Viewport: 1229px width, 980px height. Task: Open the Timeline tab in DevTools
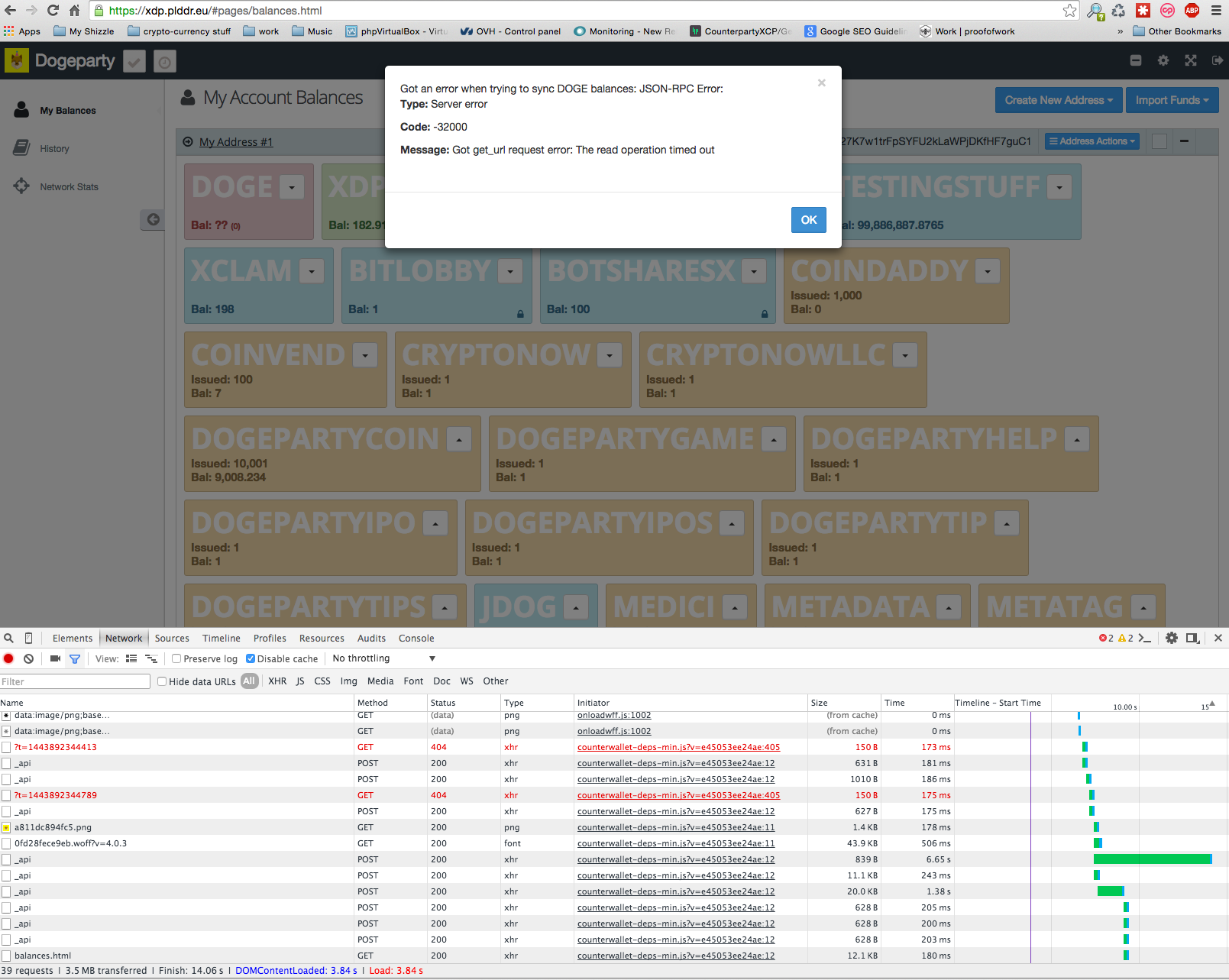coord(222,639)
